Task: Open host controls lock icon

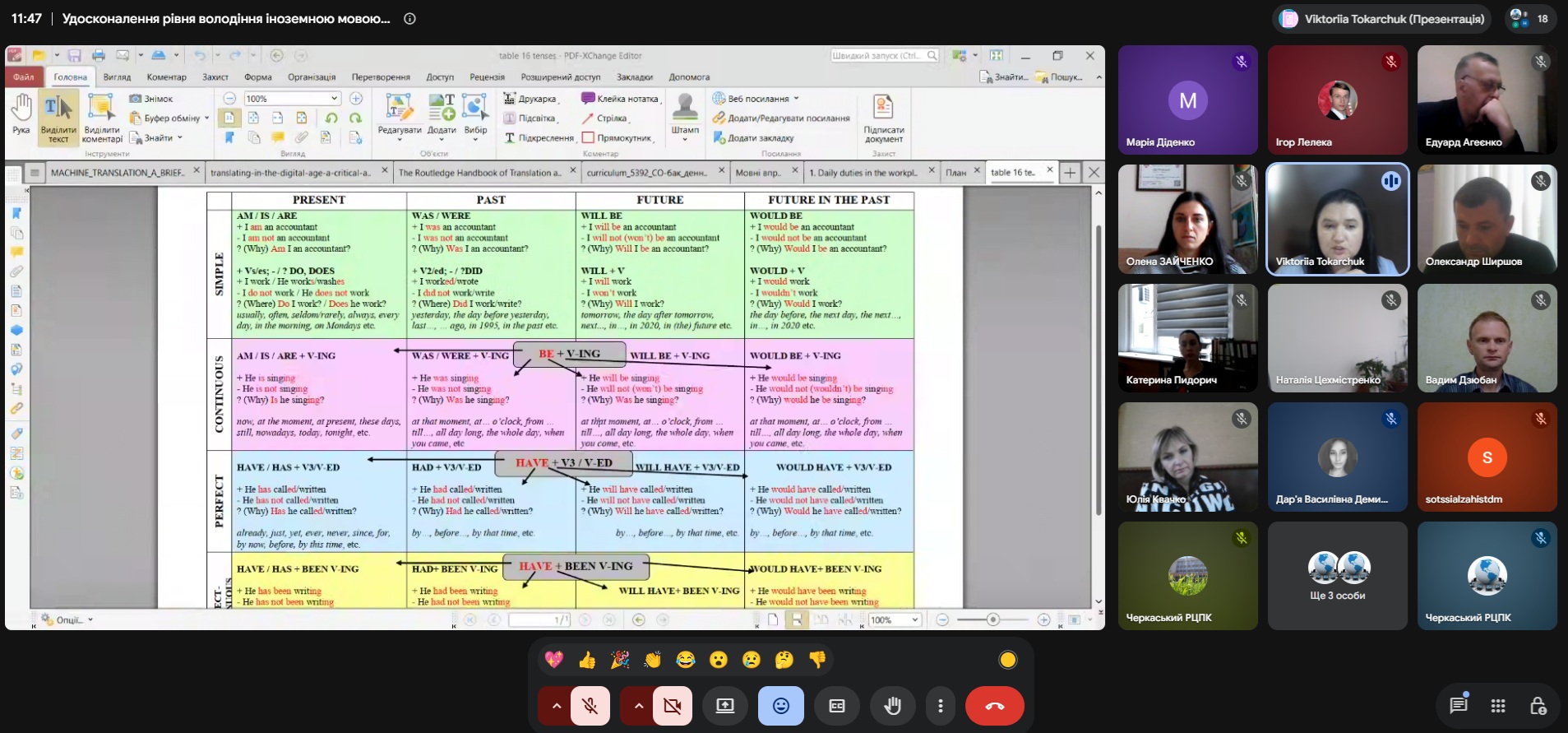Action: [1538, 706]
